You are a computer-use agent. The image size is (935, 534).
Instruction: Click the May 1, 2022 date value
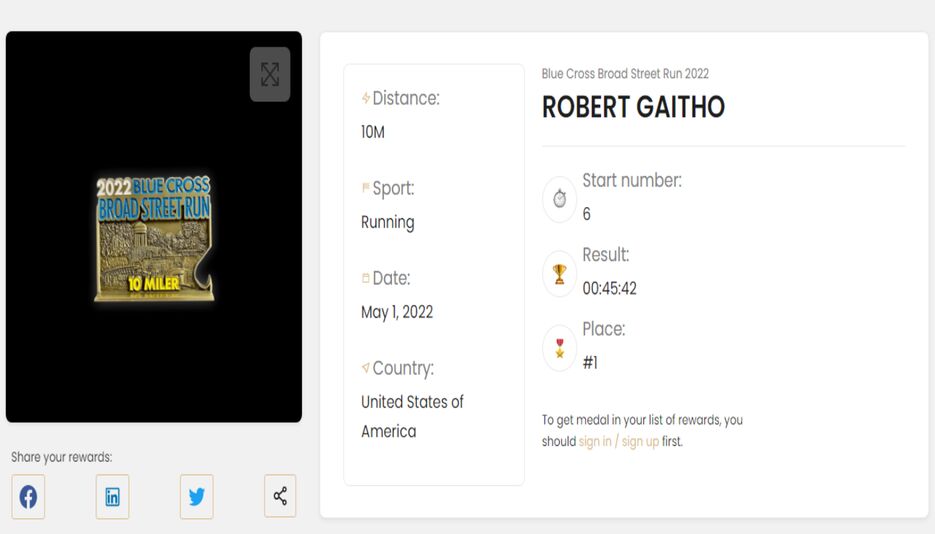click(397, 312)
